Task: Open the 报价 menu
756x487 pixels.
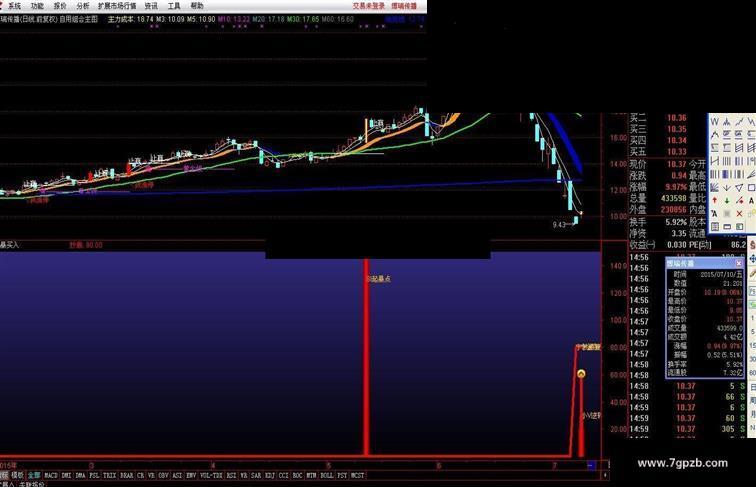Action: pyautogui.click(x=60, y=6)
